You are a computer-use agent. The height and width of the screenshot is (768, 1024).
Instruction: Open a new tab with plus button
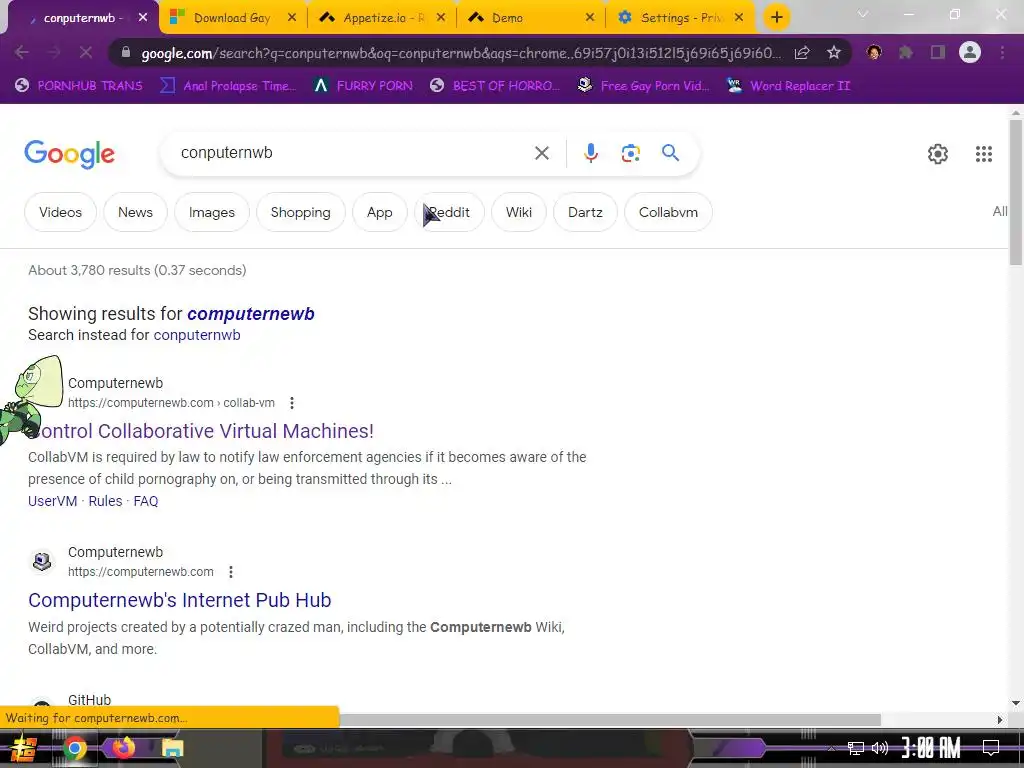(776, 18)
